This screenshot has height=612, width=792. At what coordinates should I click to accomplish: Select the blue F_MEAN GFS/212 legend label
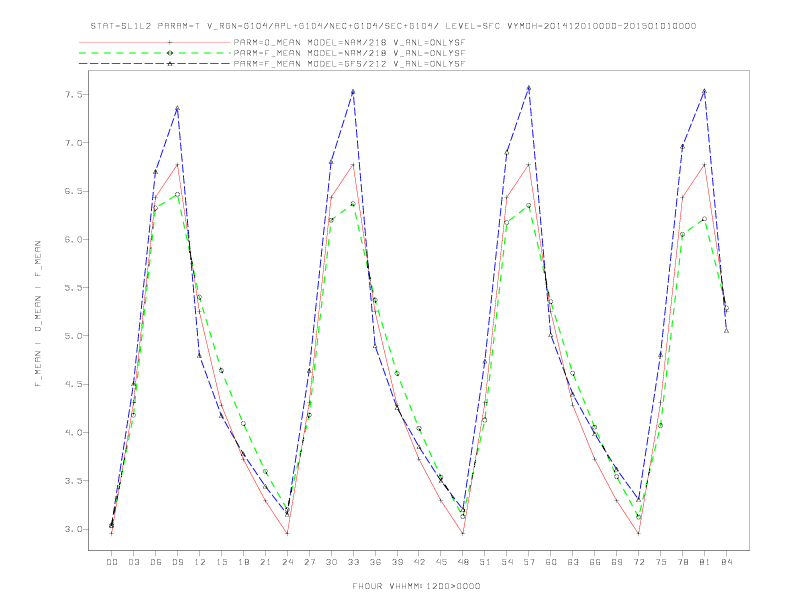point(349,64)
